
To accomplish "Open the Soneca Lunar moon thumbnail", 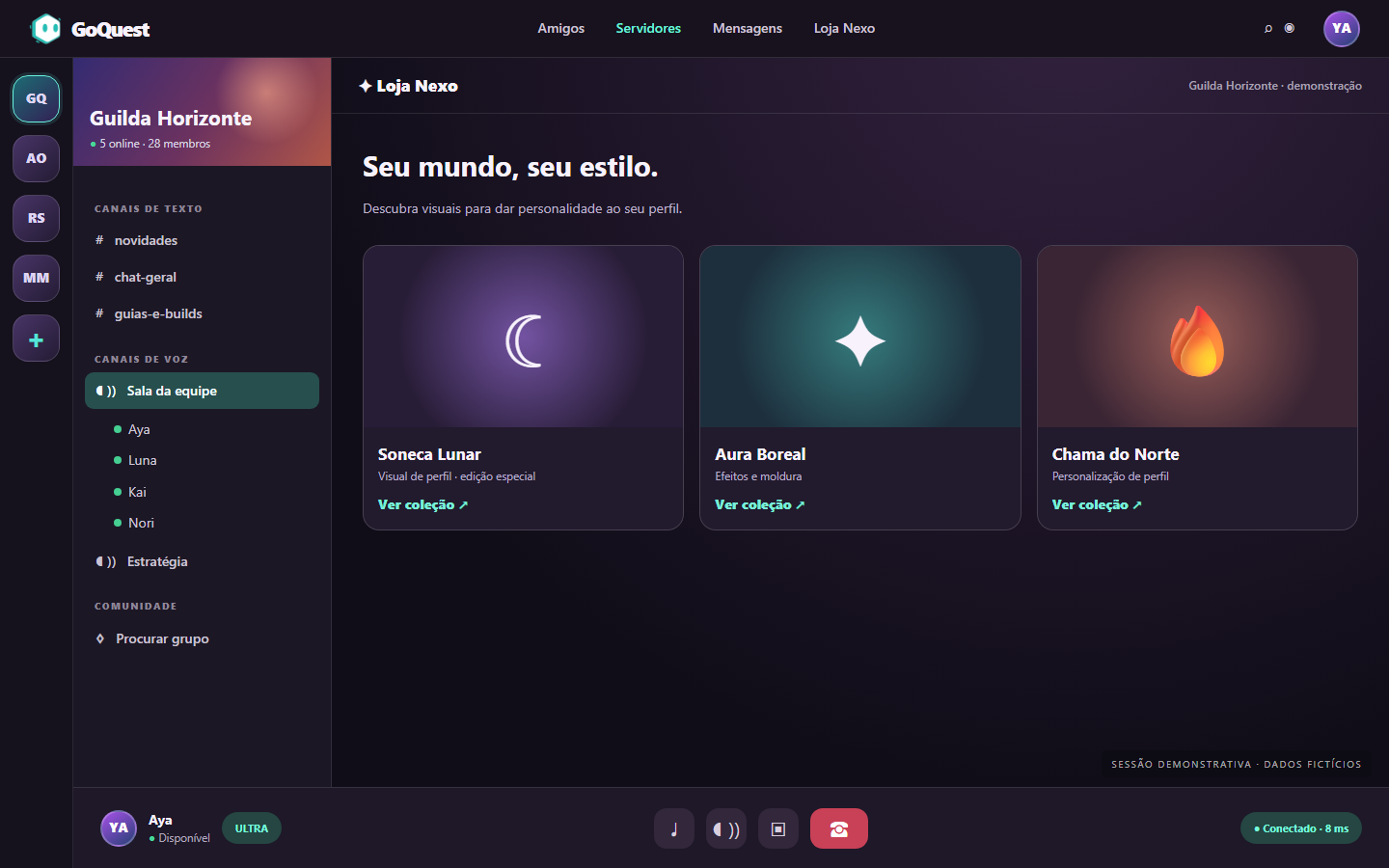I will coord(523,337).
